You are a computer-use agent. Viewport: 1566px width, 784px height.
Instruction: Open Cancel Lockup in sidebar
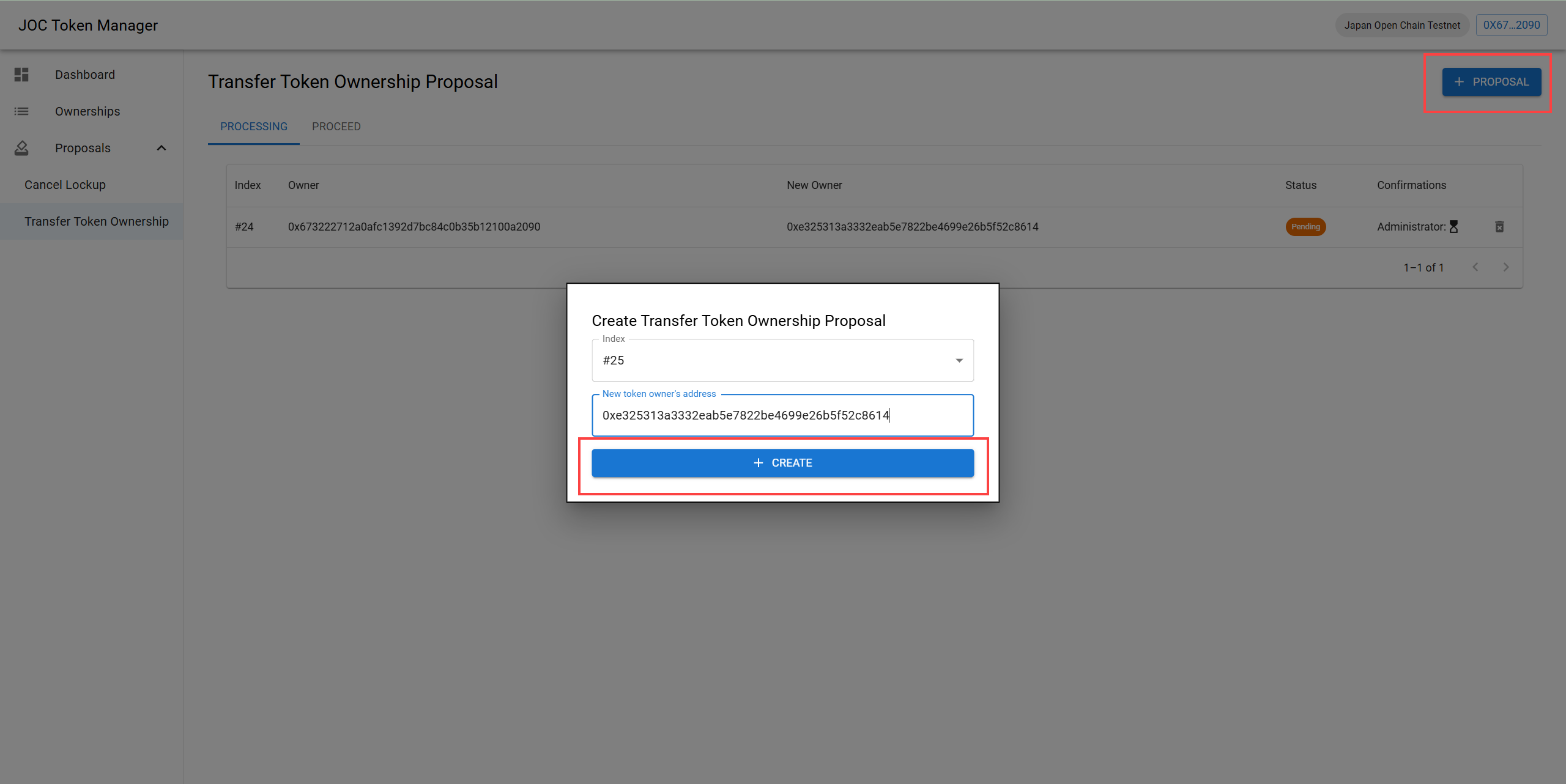(x=65, y=185)
